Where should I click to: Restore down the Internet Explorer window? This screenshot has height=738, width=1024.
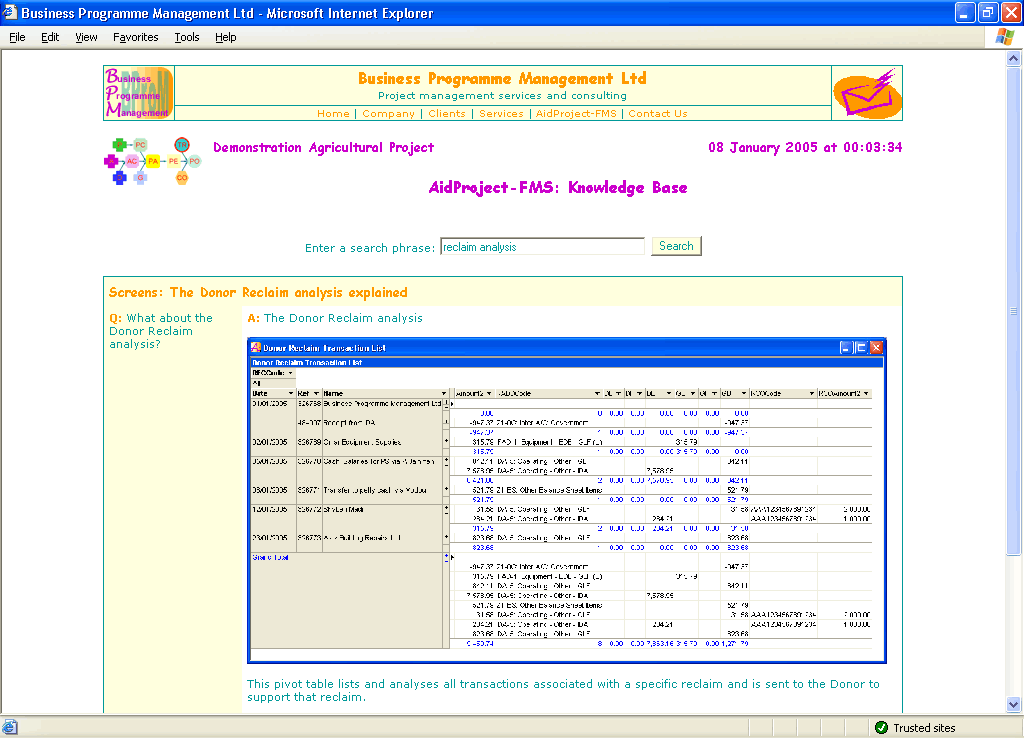coord(988,12)
